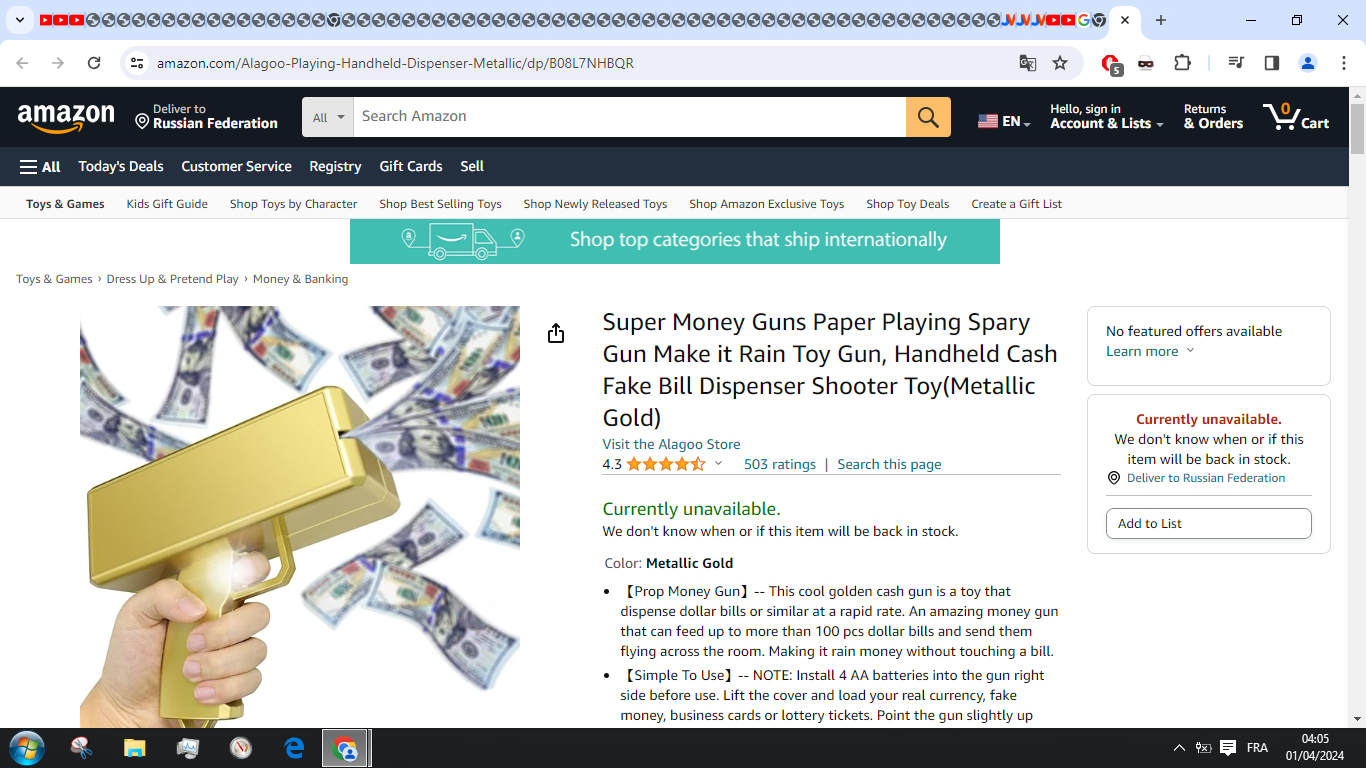The height and width of the screenshot is (768, 1366).
Task: Bookmark this page with the star icon
Action: (x=1060, y=63)
